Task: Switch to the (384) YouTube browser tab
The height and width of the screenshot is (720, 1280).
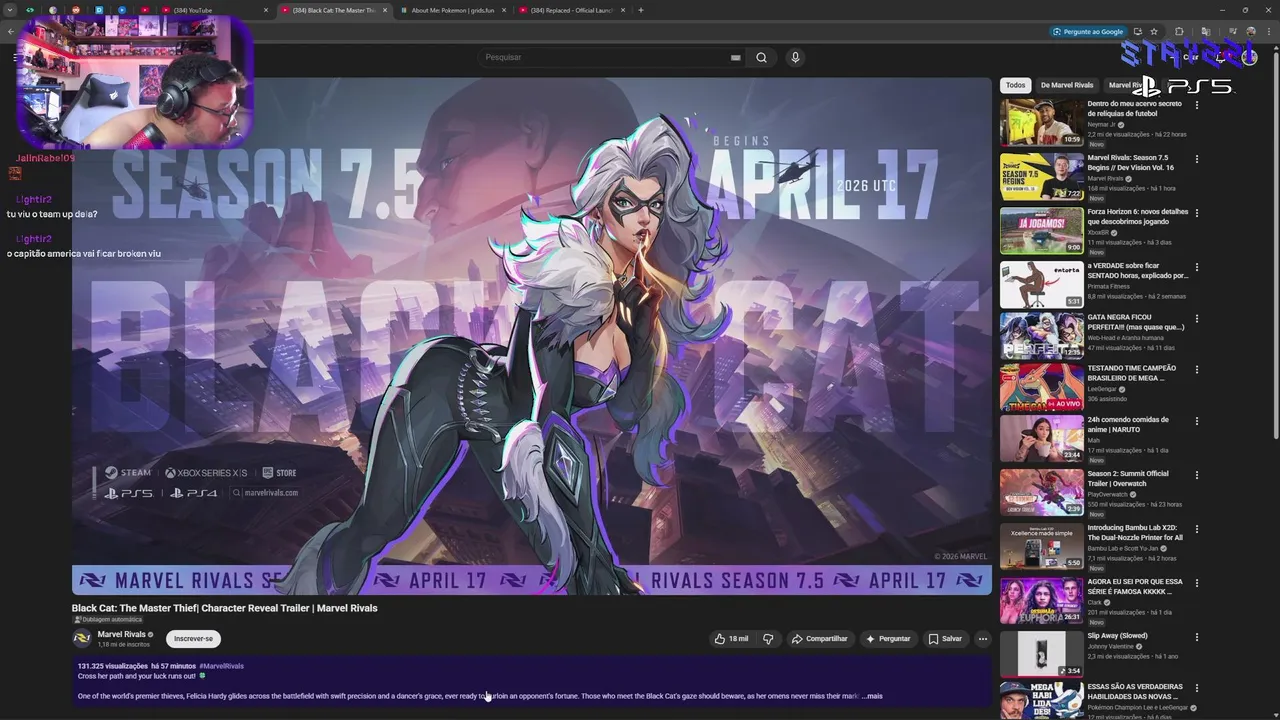Action: [214, 10]
